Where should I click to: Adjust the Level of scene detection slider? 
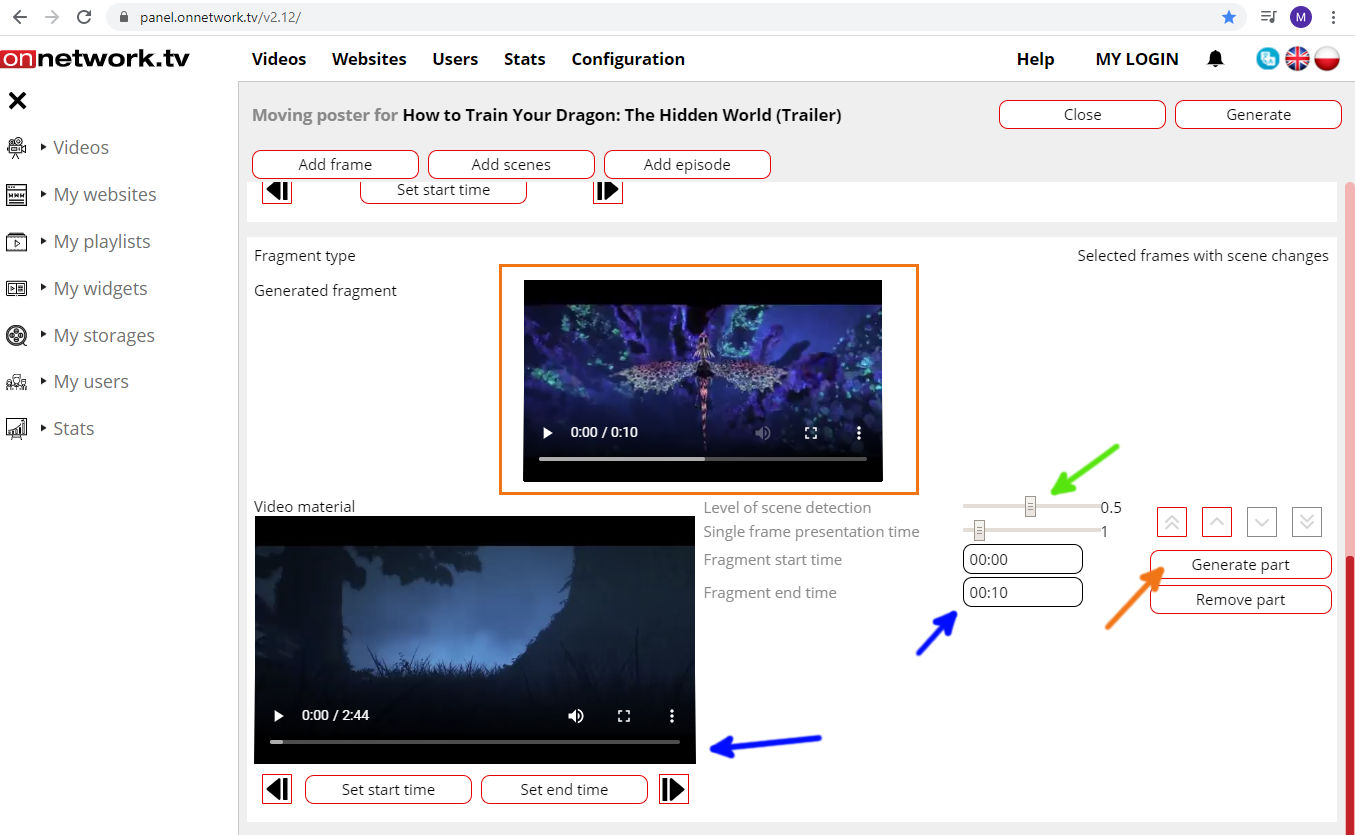point(1030,507)
